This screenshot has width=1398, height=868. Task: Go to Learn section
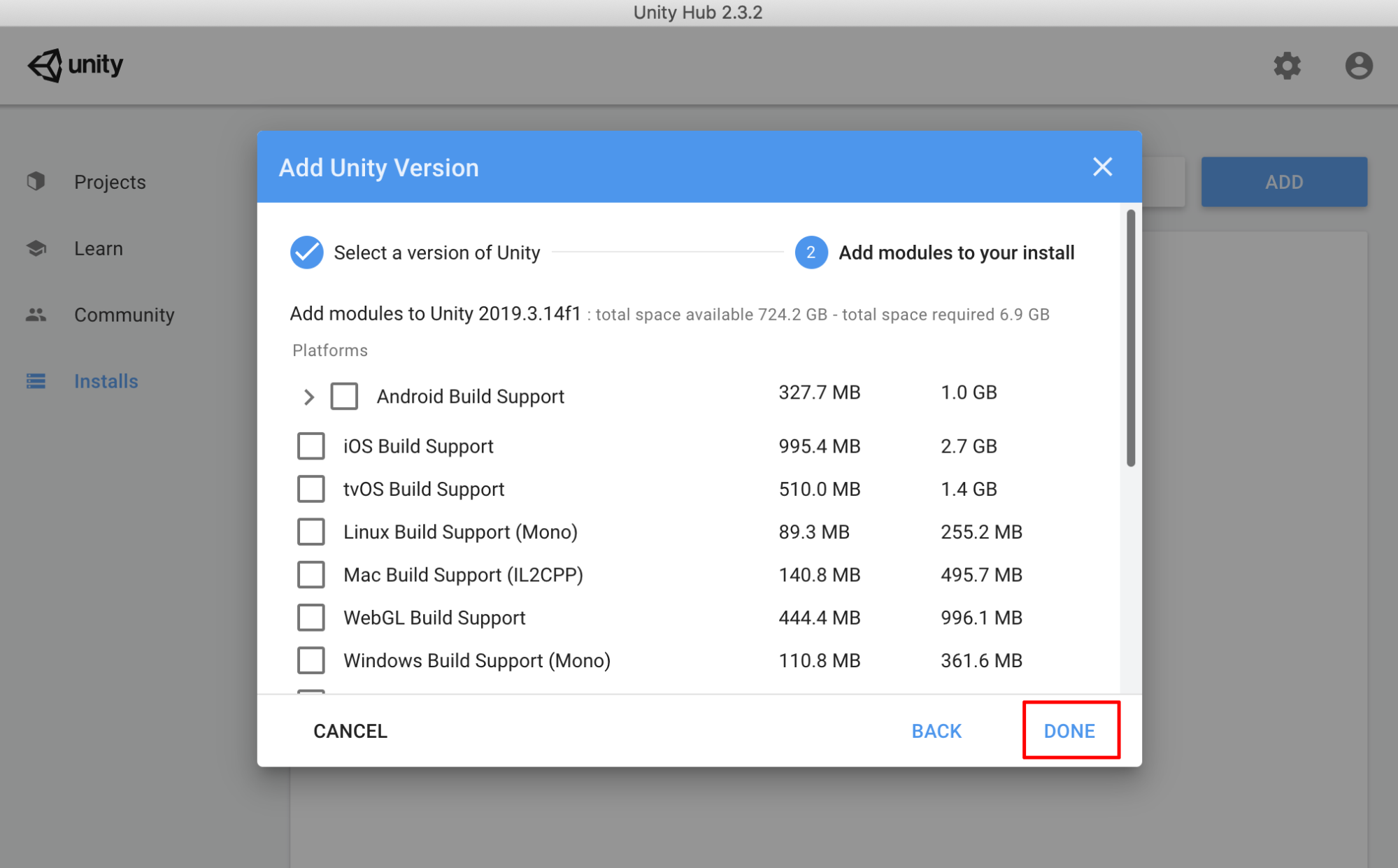point(99,248)
